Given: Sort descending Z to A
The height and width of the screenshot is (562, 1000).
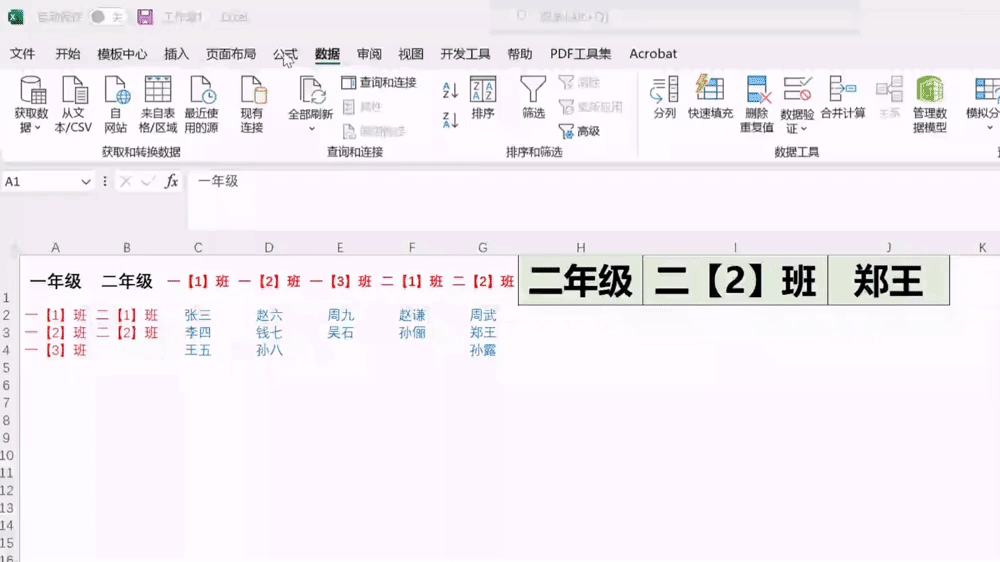Looking at the screenshot, I should point(450,119).
